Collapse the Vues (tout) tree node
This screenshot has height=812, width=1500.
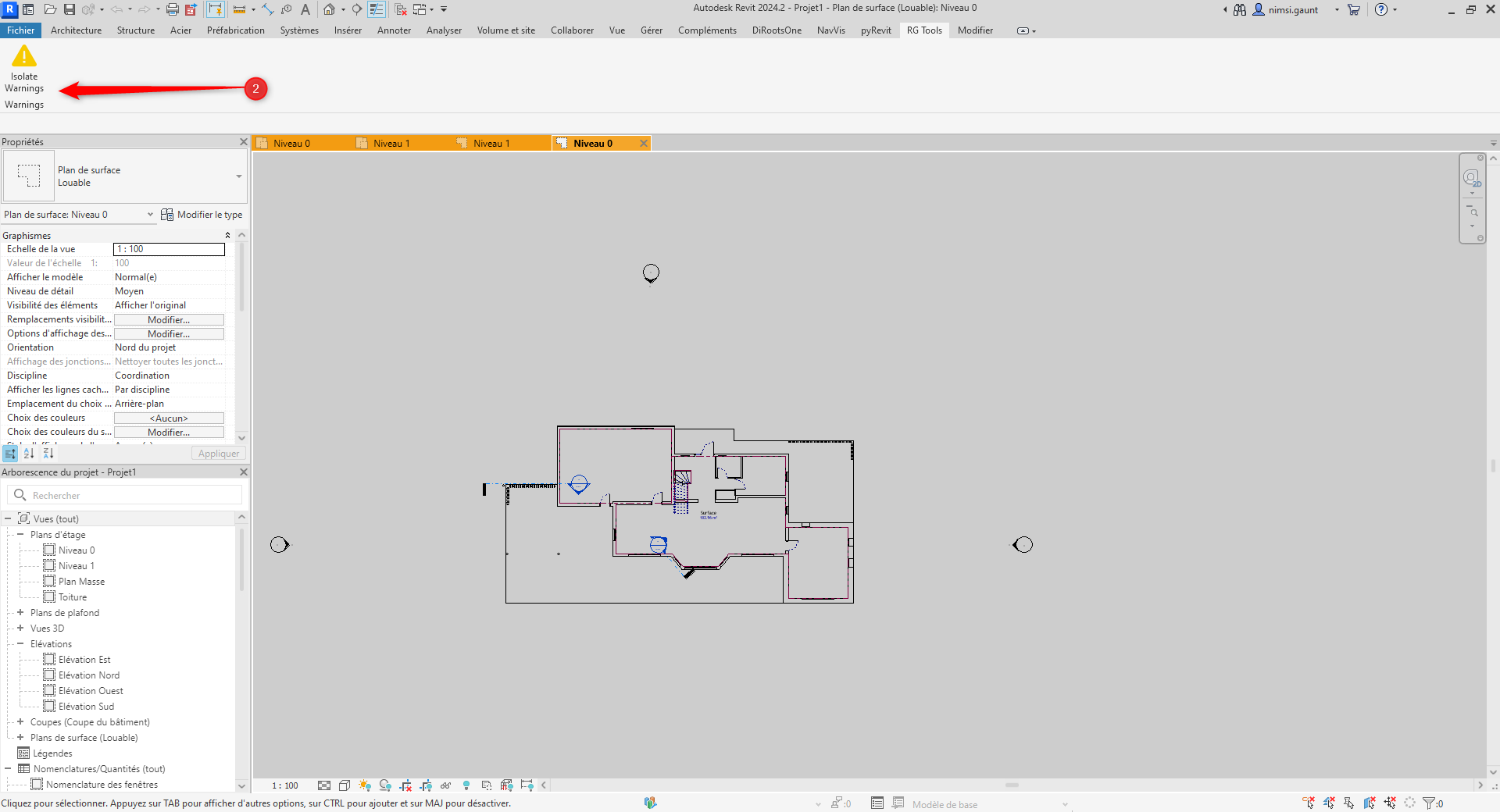click(x=8, y=519)
